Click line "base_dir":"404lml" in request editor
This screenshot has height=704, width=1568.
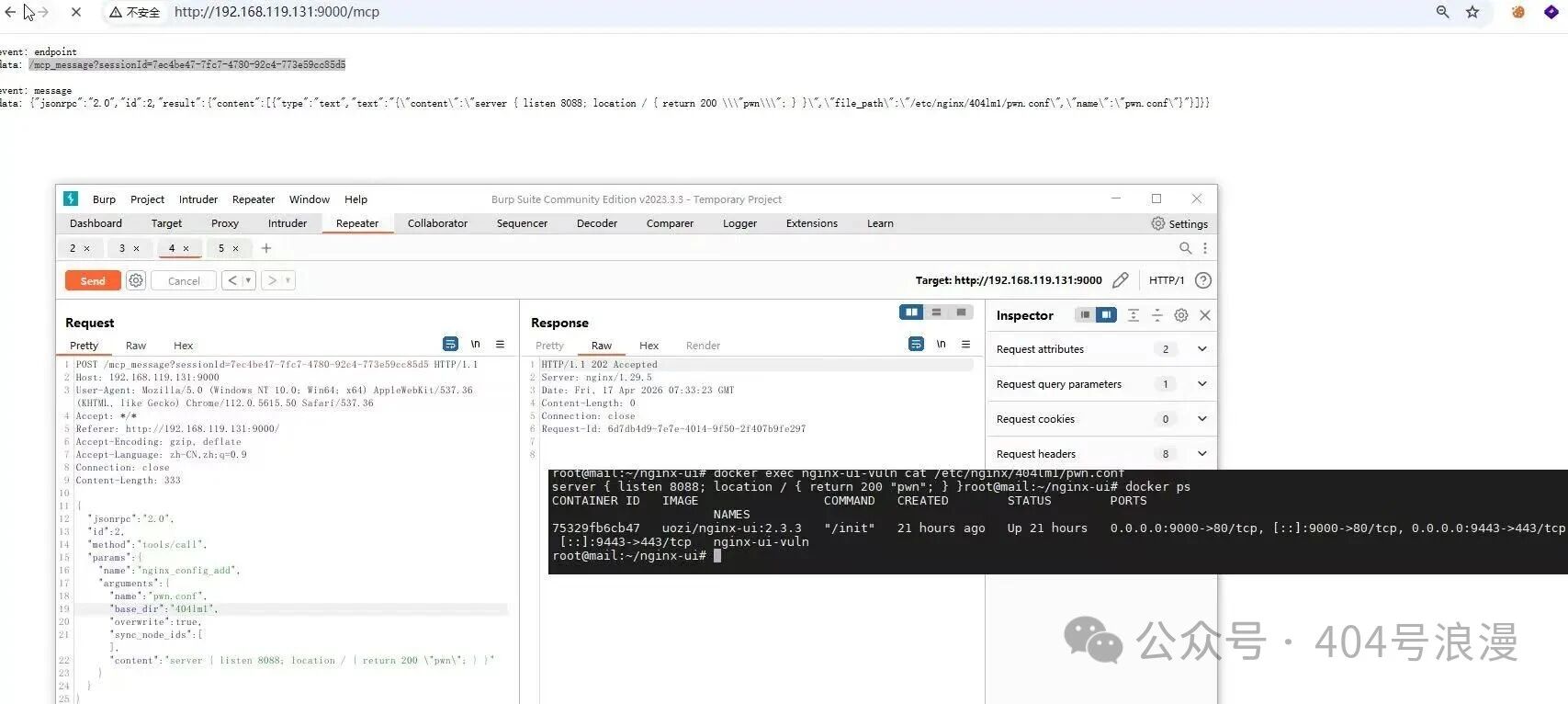coord(165,608)
